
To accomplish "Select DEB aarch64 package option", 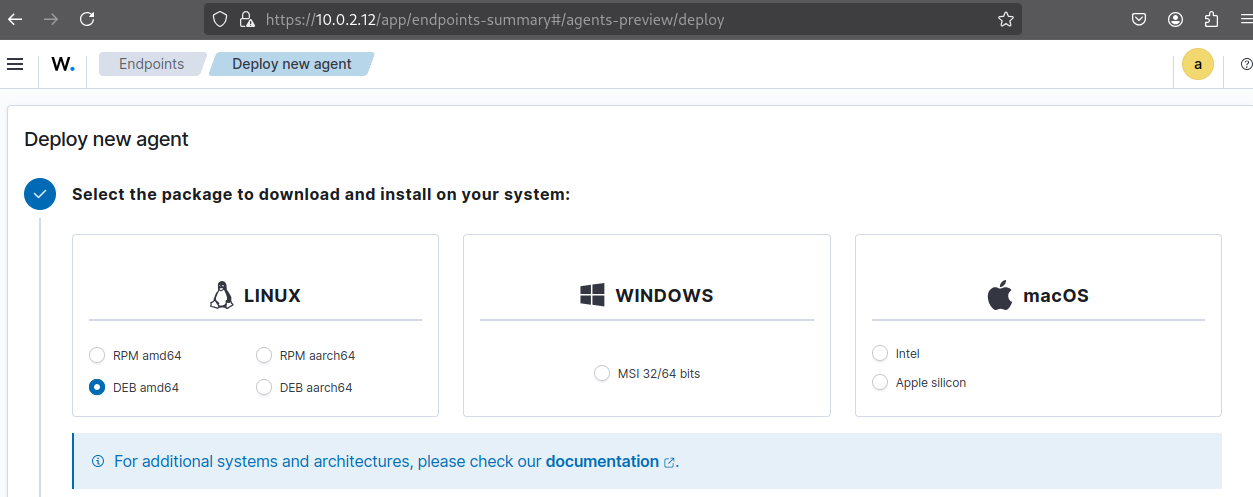I will point(264,387).
